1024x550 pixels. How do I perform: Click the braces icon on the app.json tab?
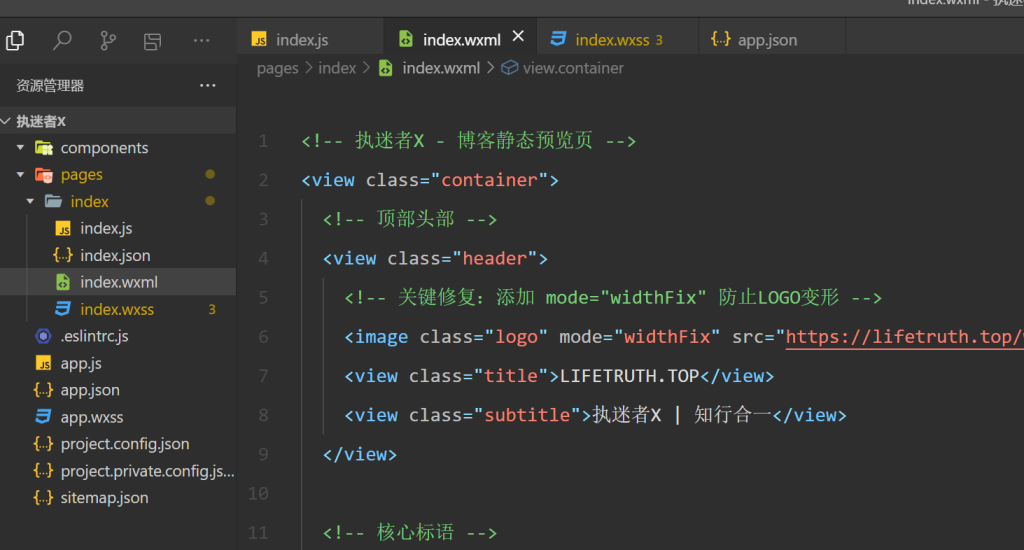[x=720, y=39]
